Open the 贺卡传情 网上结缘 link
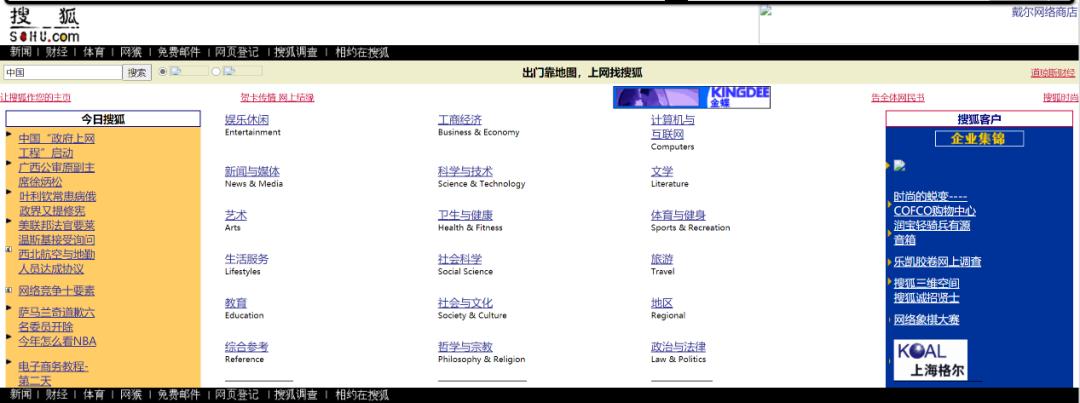 click(277, 98)
